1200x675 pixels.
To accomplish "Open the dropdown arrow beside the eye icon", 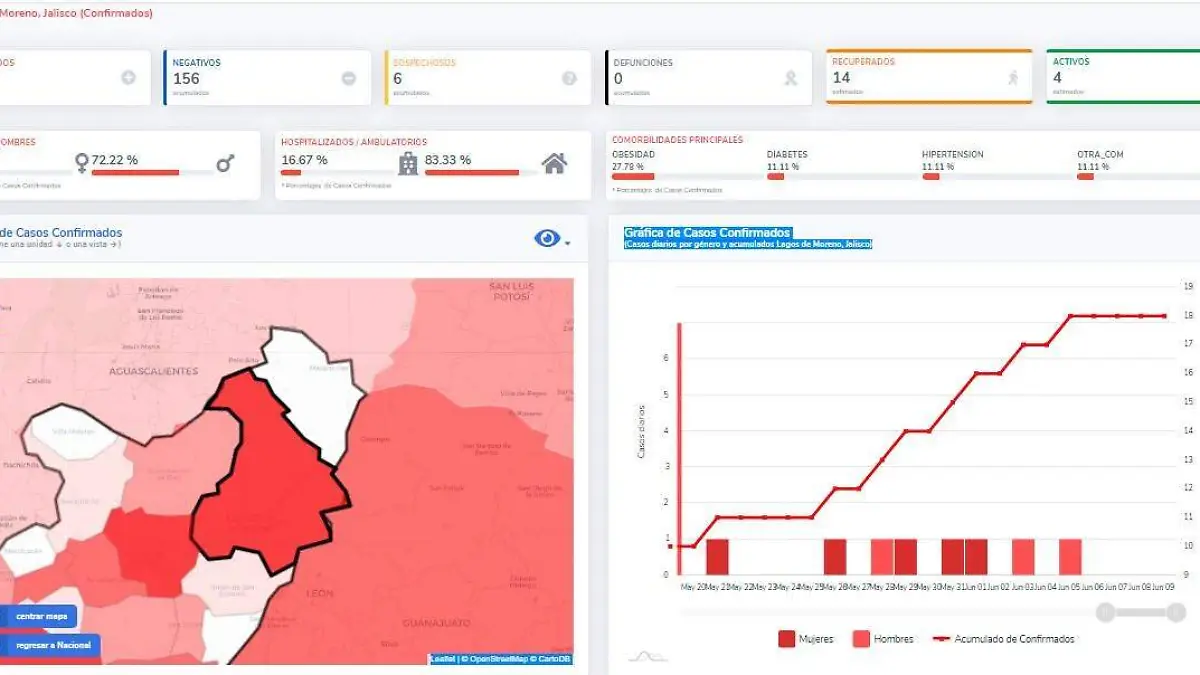I will click(567, 243).
